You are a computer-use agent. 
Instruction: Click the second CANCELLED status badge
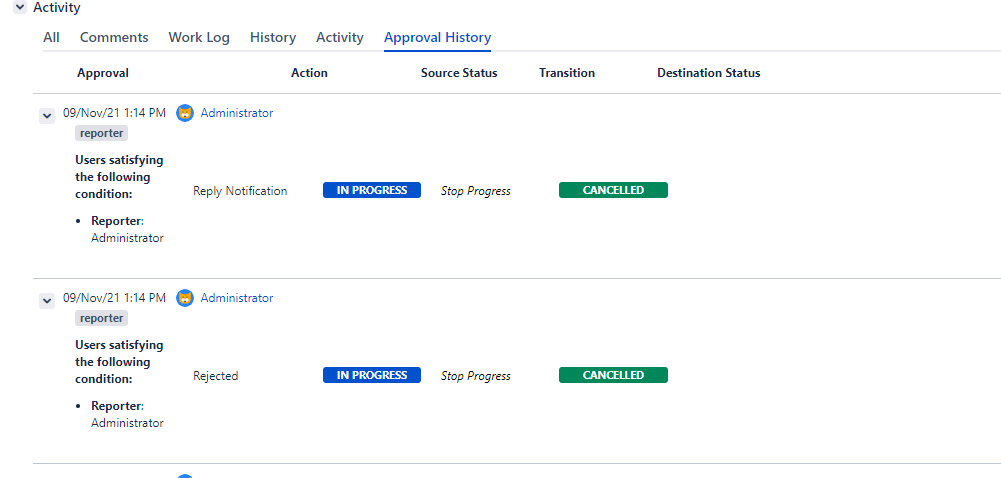pyautogui.click(x=613, y=375)
